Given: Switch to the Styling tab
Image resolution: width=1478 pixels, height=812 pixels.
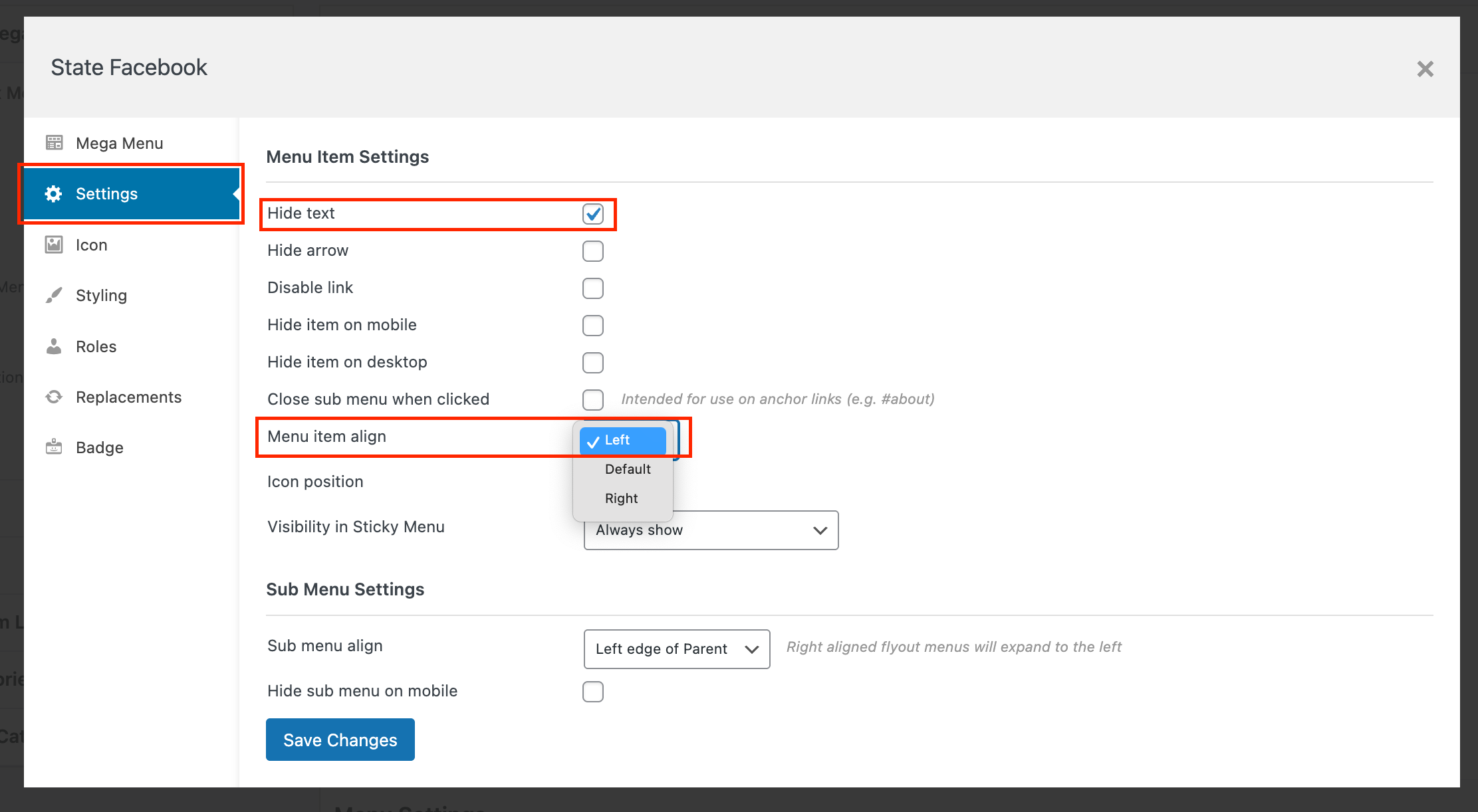Looking at the screenshot, I should 101,296.
